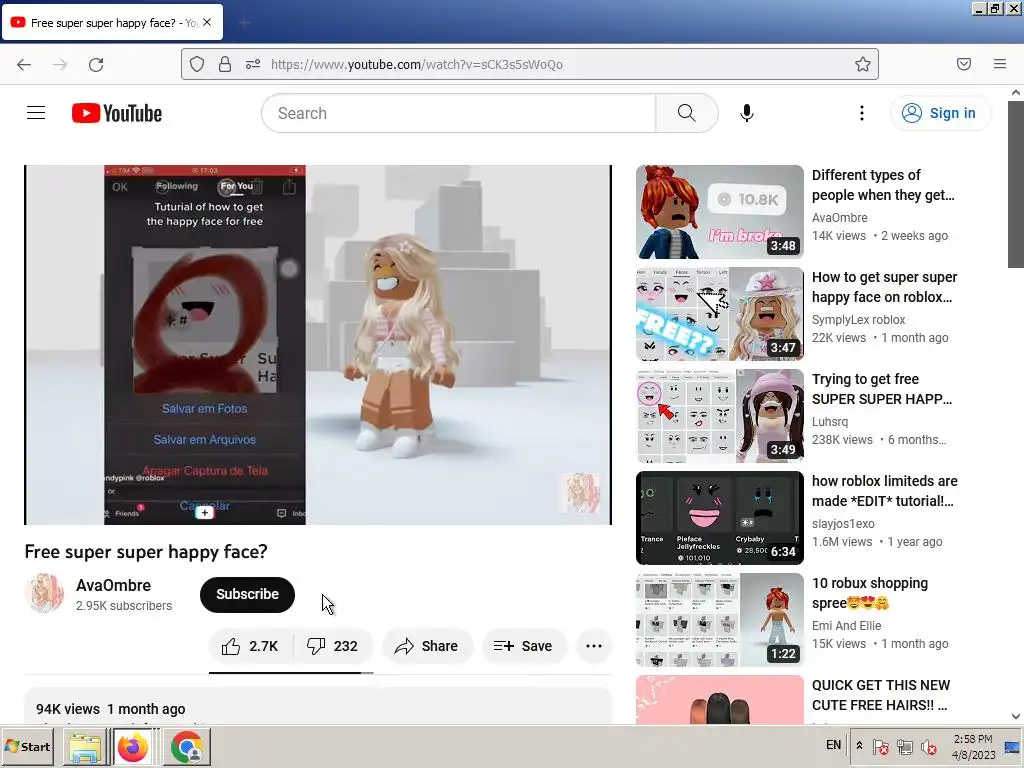Open 'Trying to get free SUPER SUPER HAPP' thumbnail
Image resolution: width=1024 pixels, height=768 pixels.
point(720,415)
